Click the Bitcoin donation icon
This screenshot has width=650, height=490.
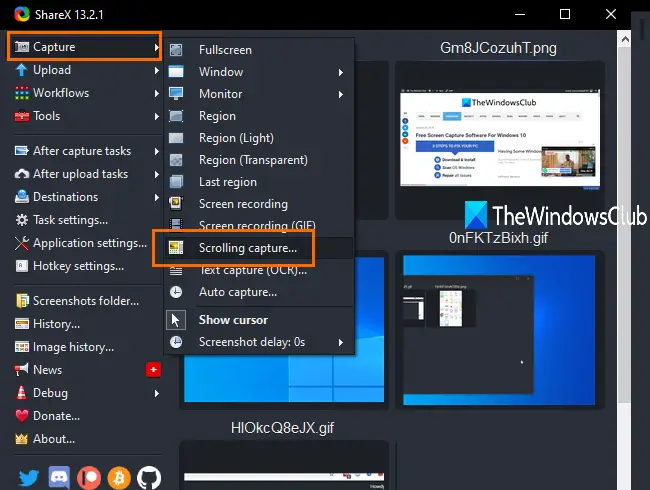tap(119, 478)
